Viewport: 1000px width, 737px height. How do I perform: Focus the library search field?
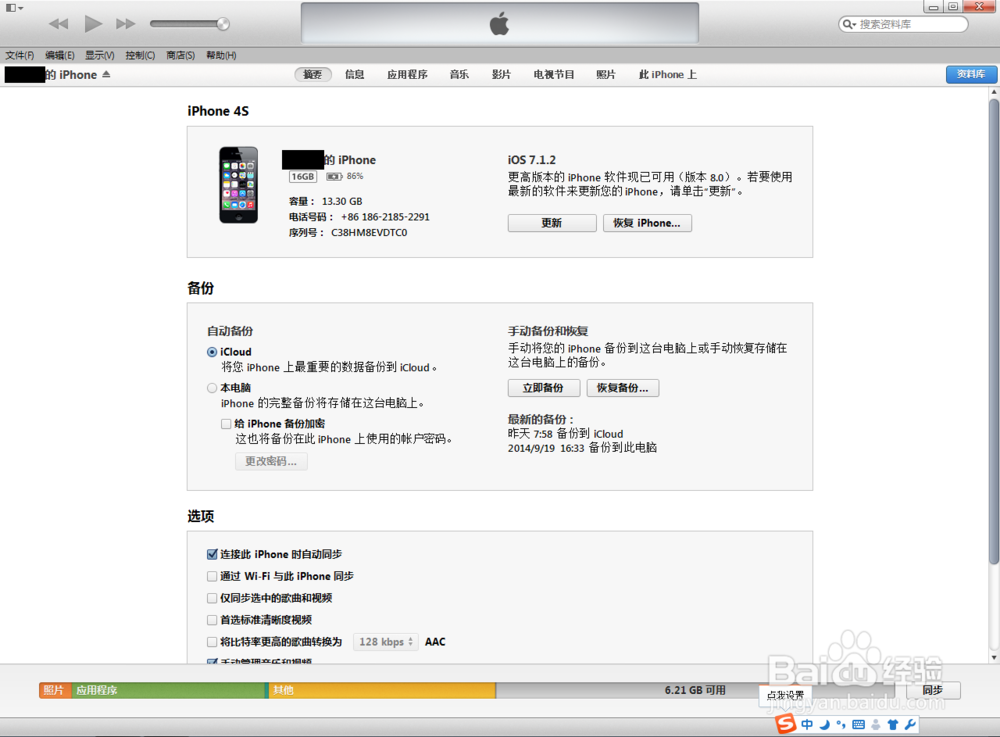tap(903, 24)
